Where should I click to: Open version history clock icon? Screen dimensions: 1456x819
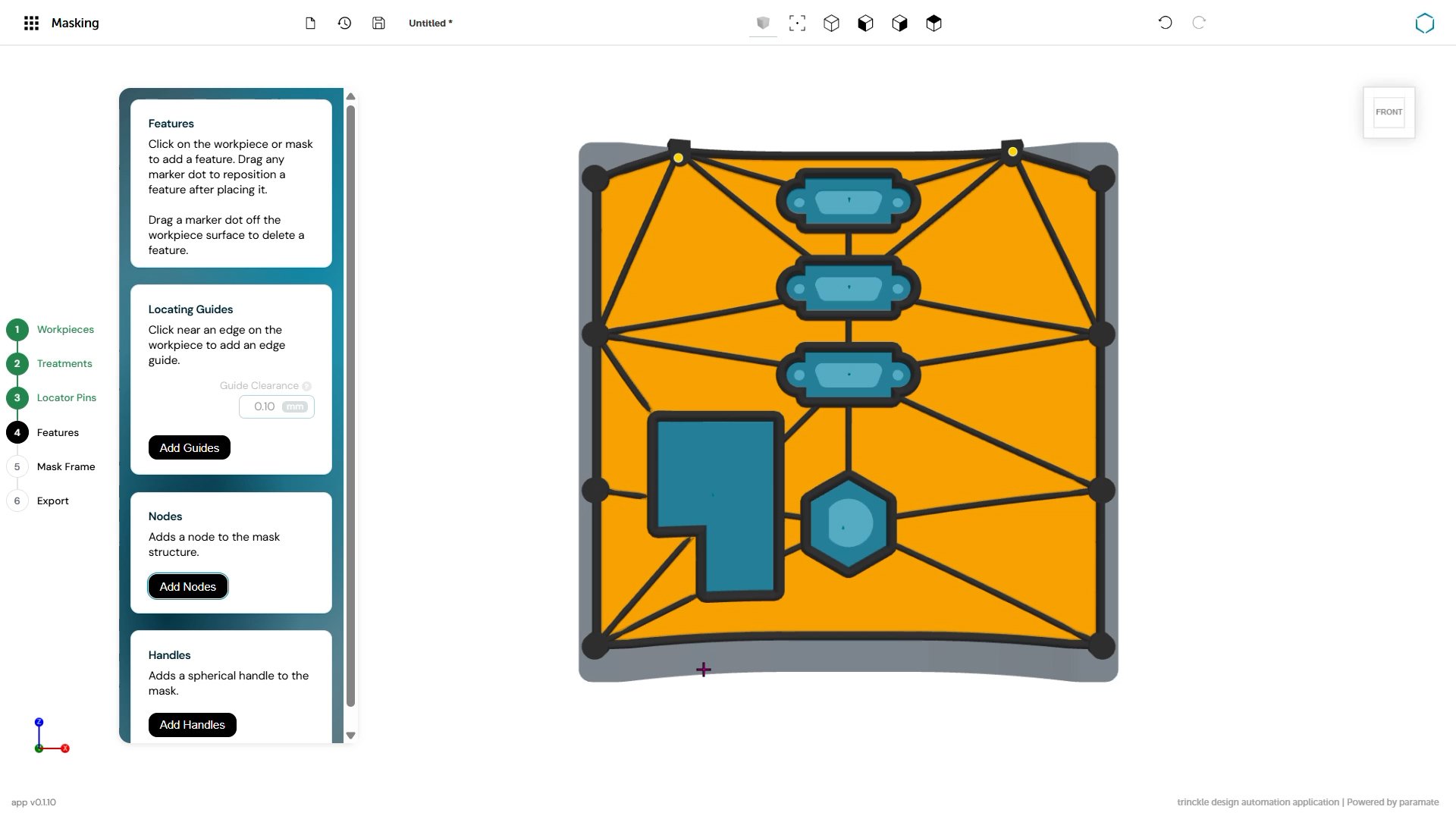[344, 24]
